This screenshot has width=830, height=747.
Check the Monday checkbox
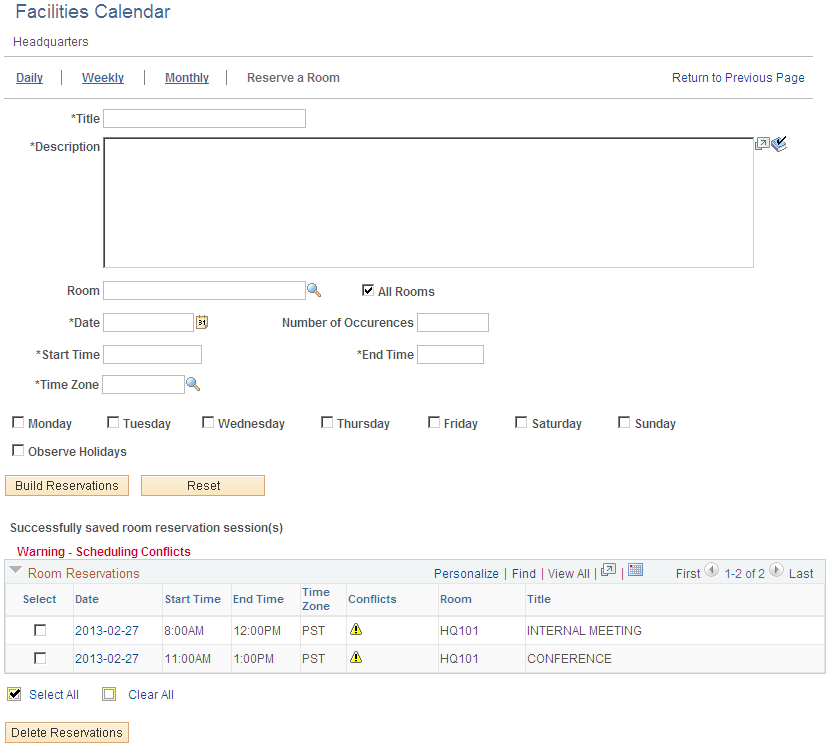[x=18, y=422]
